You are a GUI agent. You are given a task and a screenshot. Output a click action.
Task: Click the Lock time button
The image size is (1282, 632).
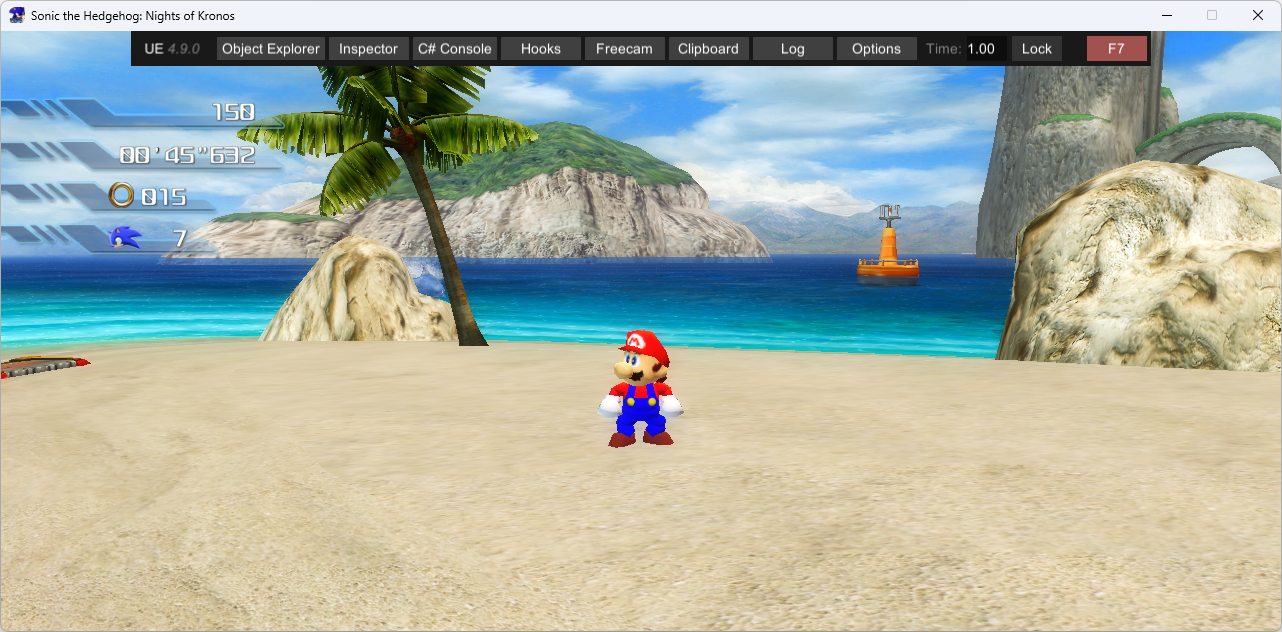(x=1037, y=48)
